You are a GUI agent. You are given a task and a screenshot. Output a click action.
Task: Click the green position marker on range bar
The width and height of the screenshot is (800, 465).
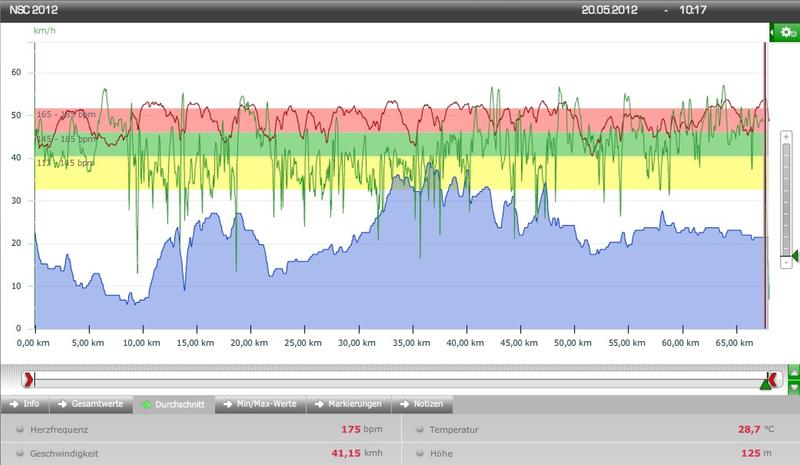click(x=765, y=384)
